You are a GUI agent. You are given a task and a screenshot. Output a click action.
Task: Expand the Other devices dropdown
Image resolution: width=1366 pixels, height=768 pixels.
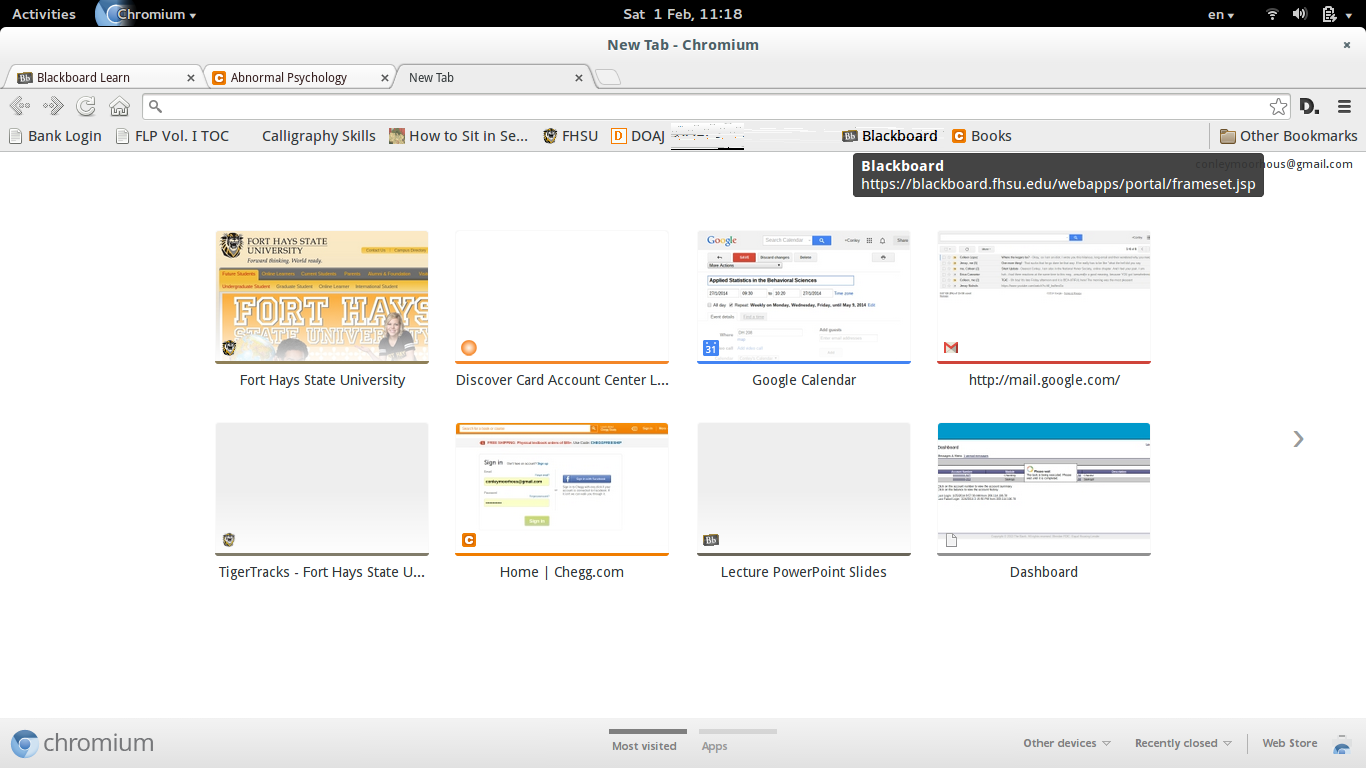pyautogui.click(x=1066, y=743)
